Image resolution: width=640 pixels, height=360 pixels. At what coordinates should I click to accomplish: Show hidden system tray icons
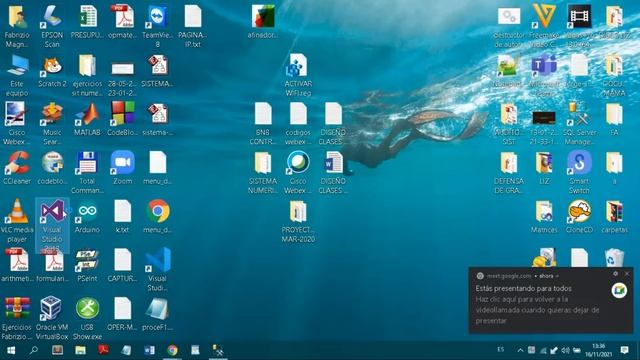[x=520, y=350]
